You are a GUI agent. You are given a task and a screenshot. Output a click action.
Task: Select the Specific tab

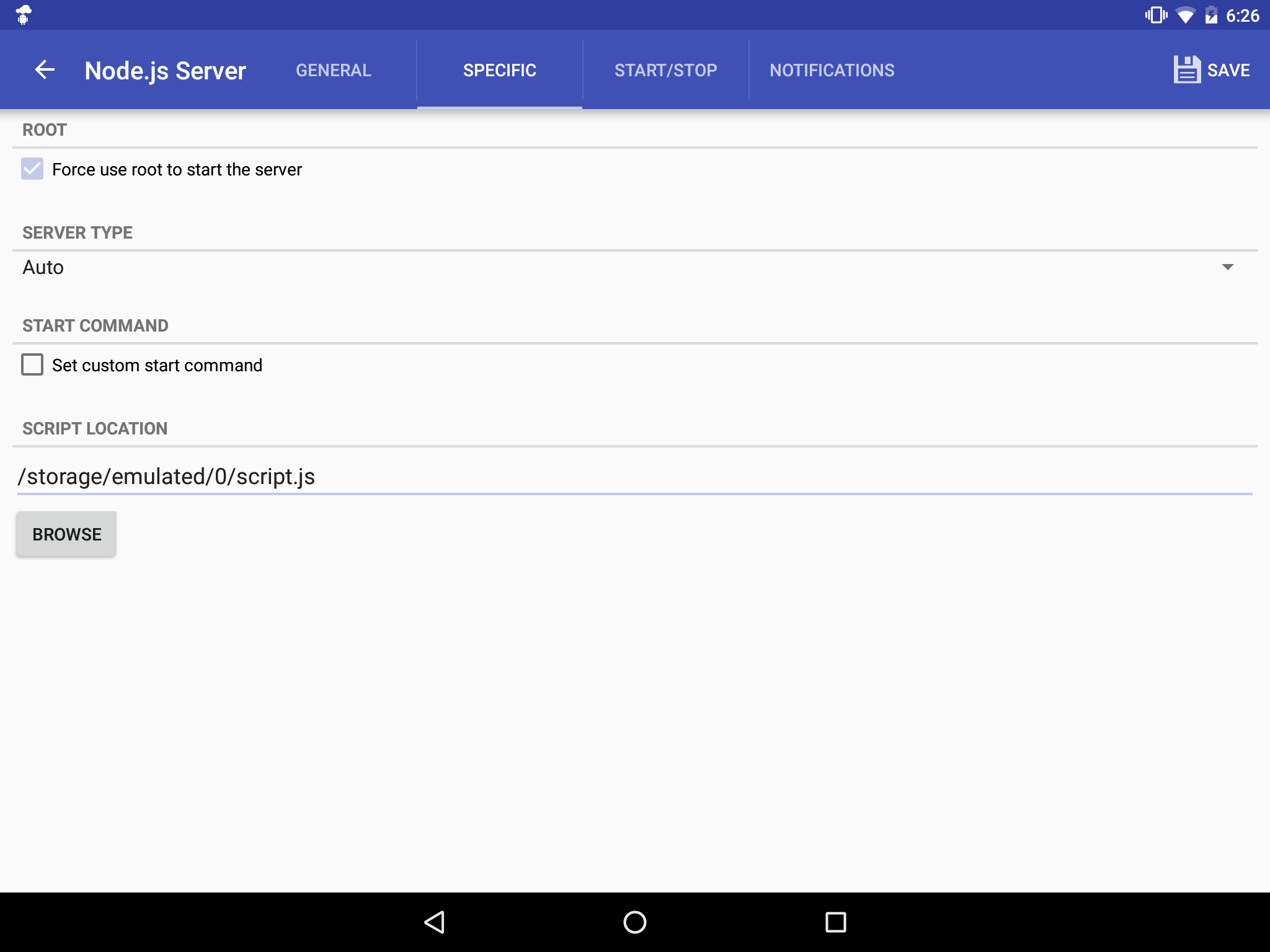pos(500,70)
